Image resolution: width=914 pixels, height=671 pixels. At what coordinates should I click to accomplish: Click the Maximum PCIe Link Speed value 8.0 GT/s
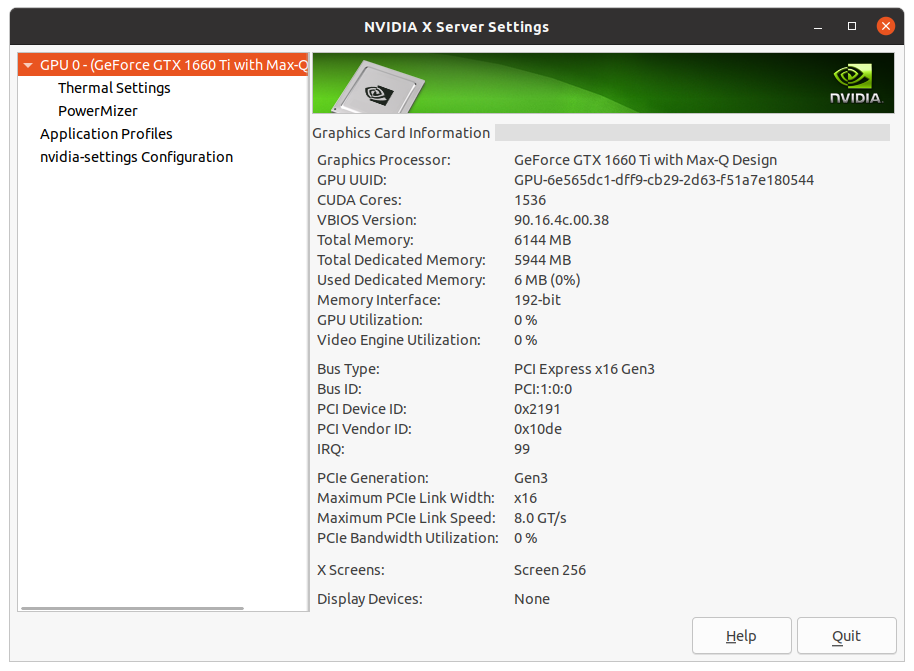coord(540,518)
